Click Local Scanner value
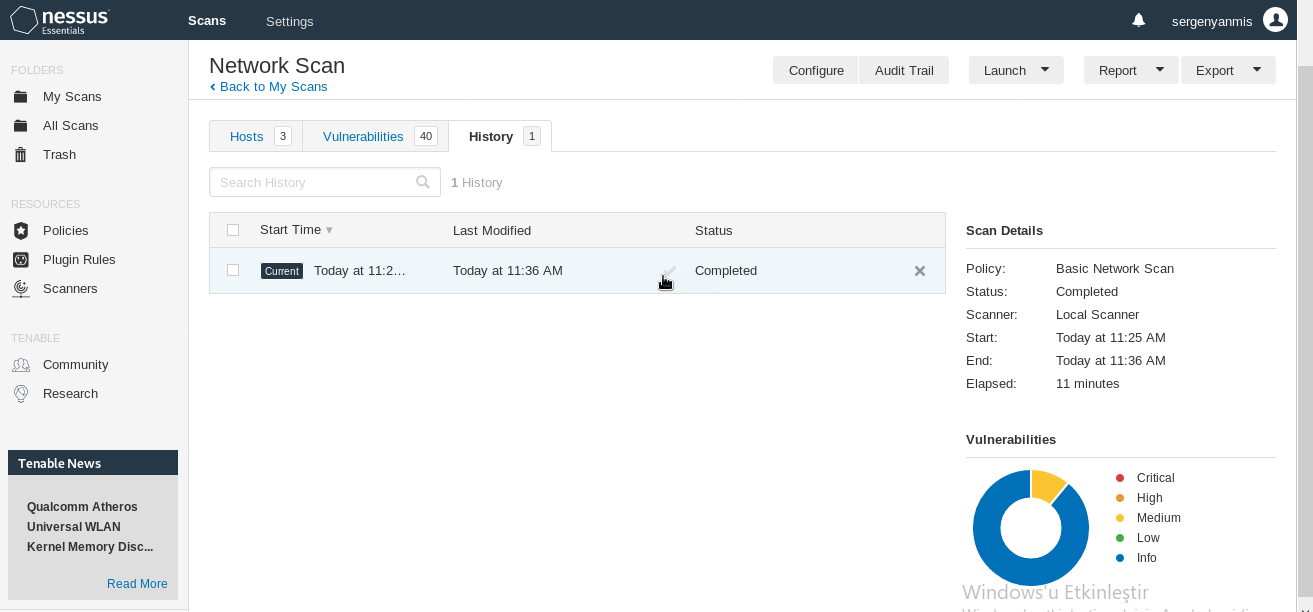Image resolution: width=1313 pixels, height=612 pixels. pos(1098,315)
